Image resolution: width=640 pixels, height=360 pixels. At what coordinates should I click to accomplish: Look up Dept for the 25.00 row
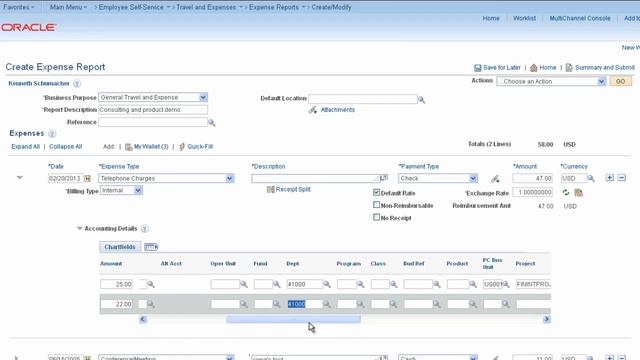tap(327, 284)
